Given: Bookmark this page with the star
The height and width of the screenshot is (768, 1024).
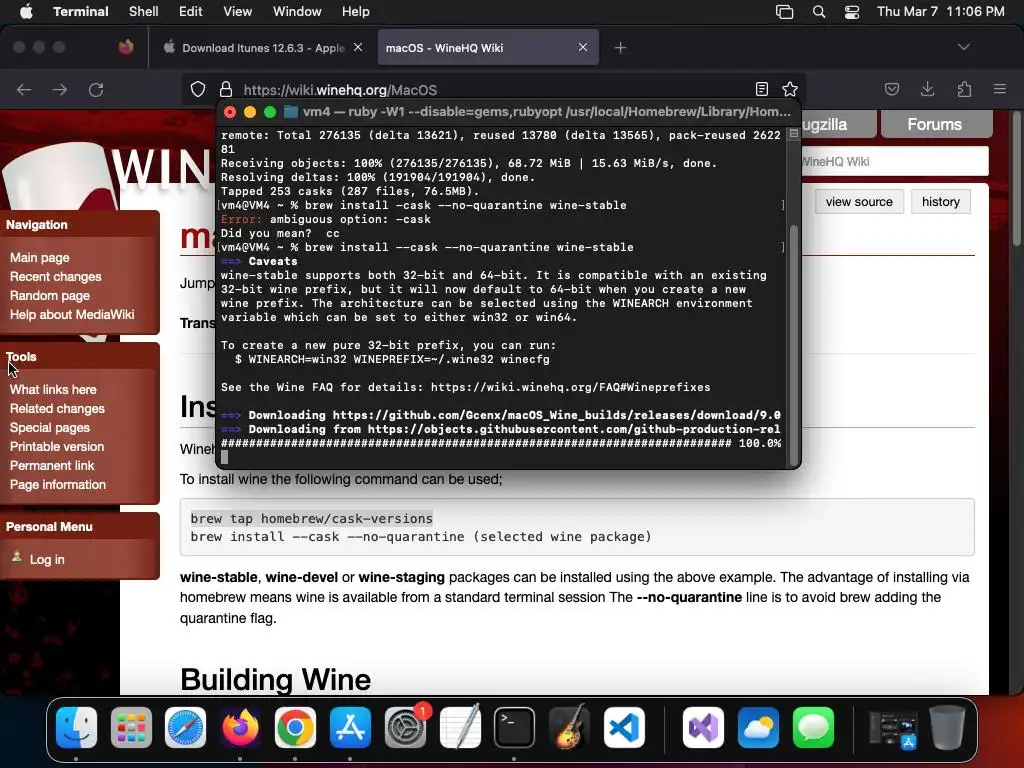Looking at the screenshot, I should point(790,89).
